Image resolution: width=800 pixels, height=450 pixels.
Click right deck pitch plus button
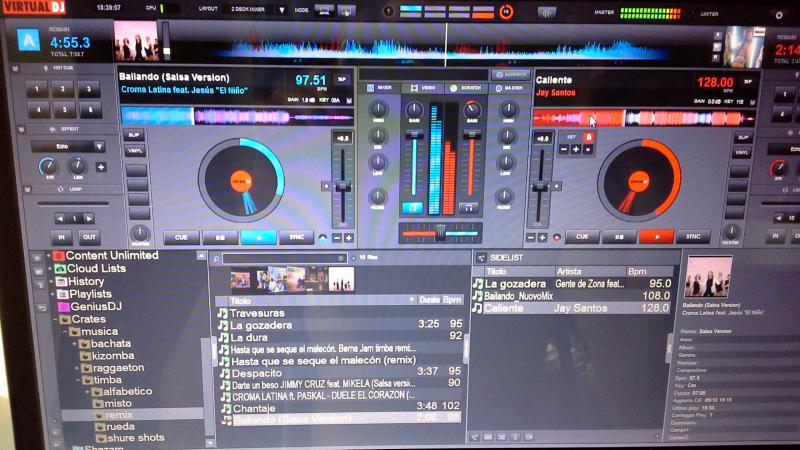click(x=543, y=238)
